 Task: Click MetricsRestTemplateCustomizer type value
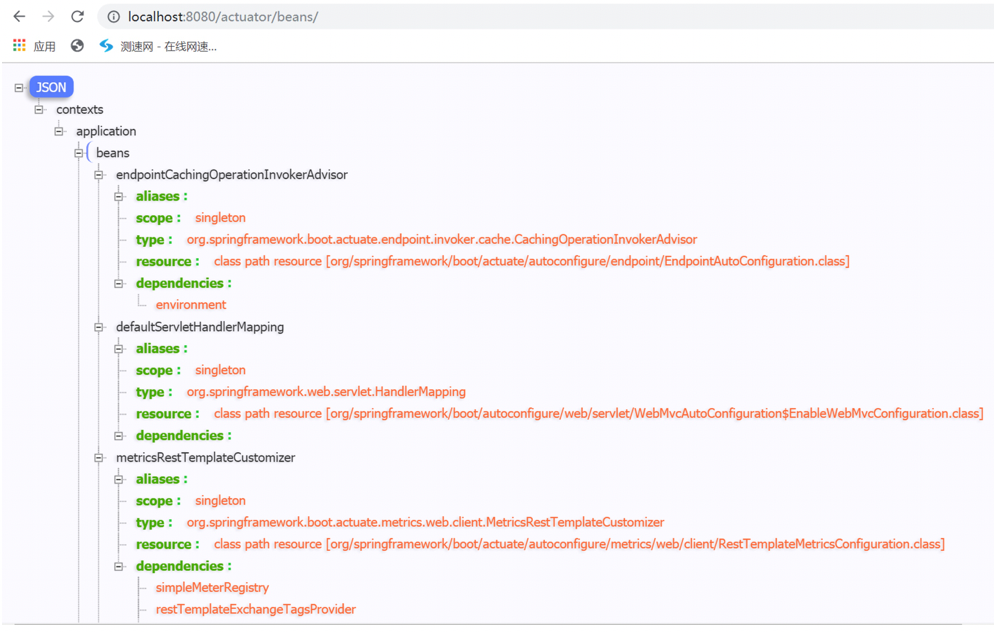pyautogui.click(x=425, y=522)
